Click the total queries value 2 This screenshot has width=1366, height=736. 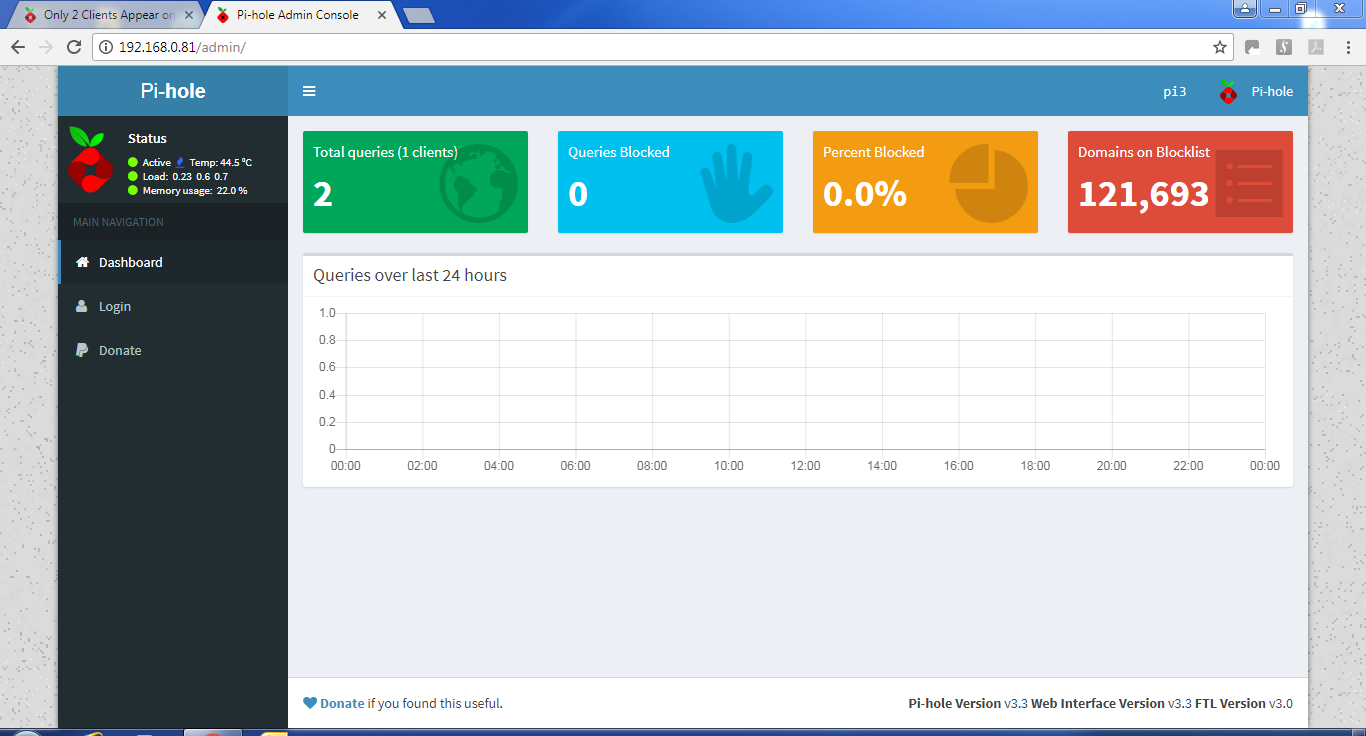click(x=322, y=193)
